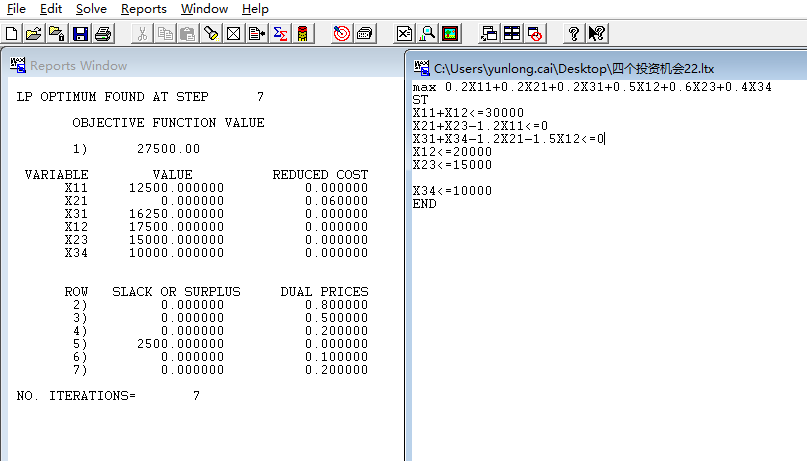Click the context help arrow-question icon
The image size is (807, 461).
click(597, 33)
